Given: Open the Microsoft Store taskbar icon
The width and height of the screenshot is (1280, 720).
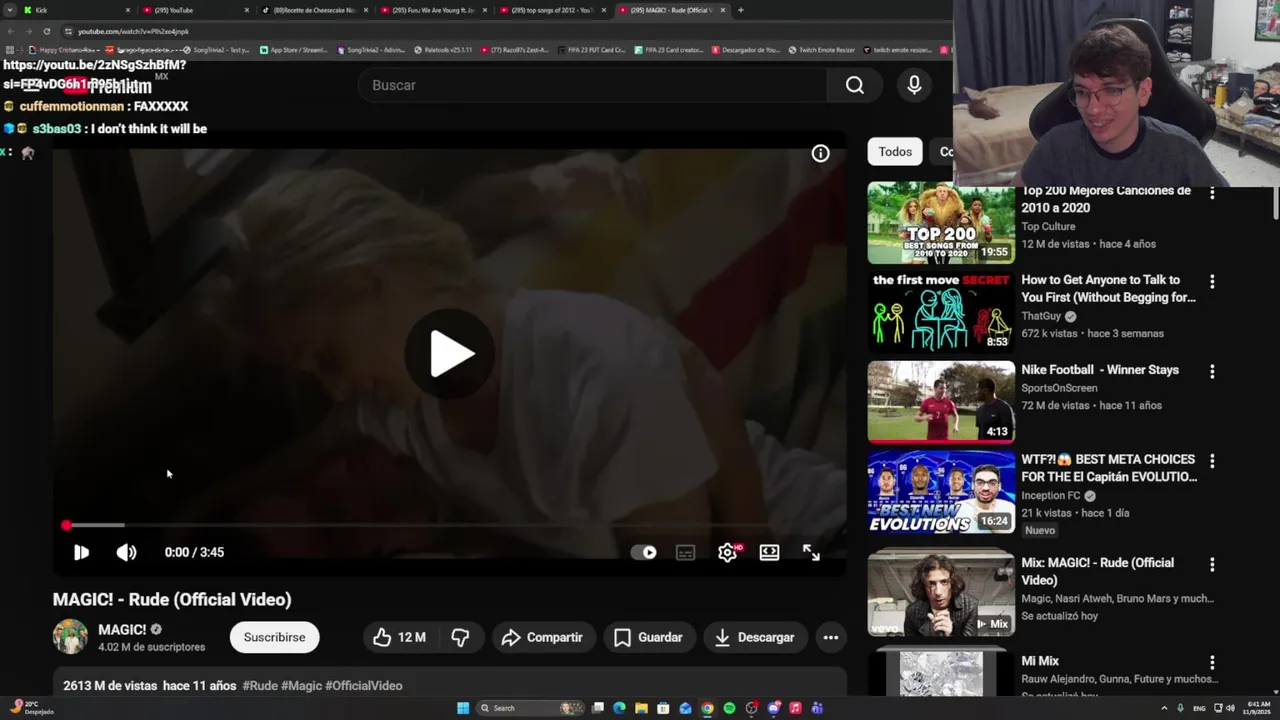Looking at the screenshot, I should (663, 708).
